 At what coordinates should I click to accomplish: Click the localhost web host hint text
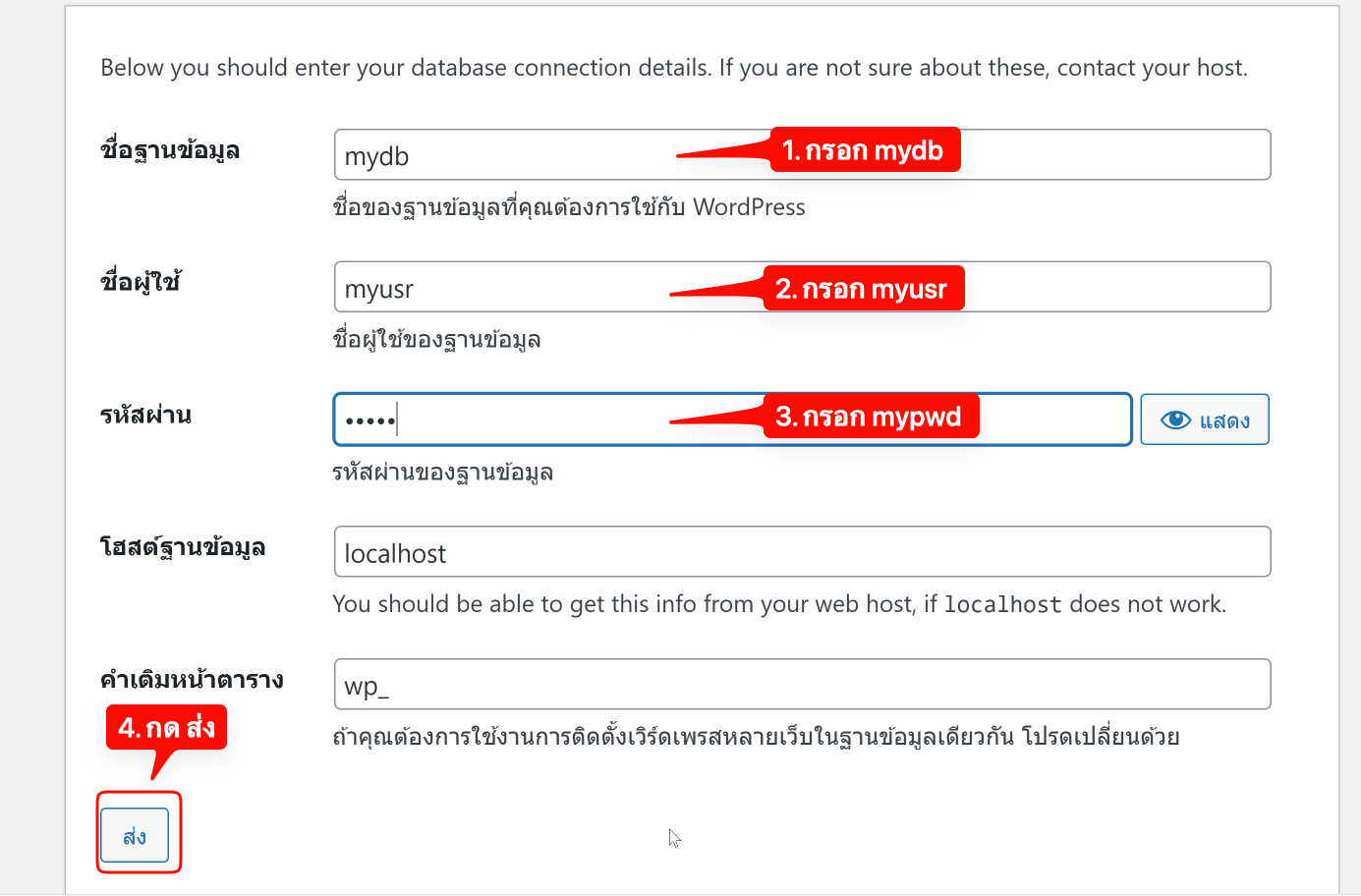pos(779,604)
